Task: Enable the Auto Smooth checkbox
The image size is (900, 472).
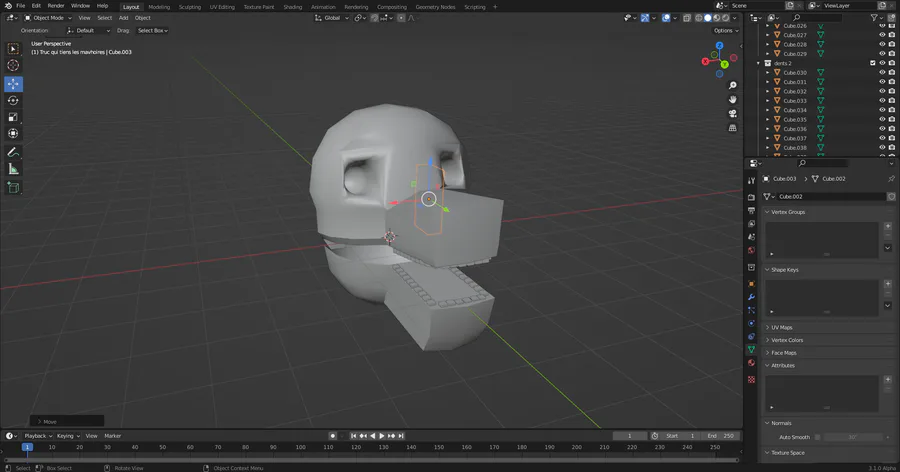Action: pos(818,437)
